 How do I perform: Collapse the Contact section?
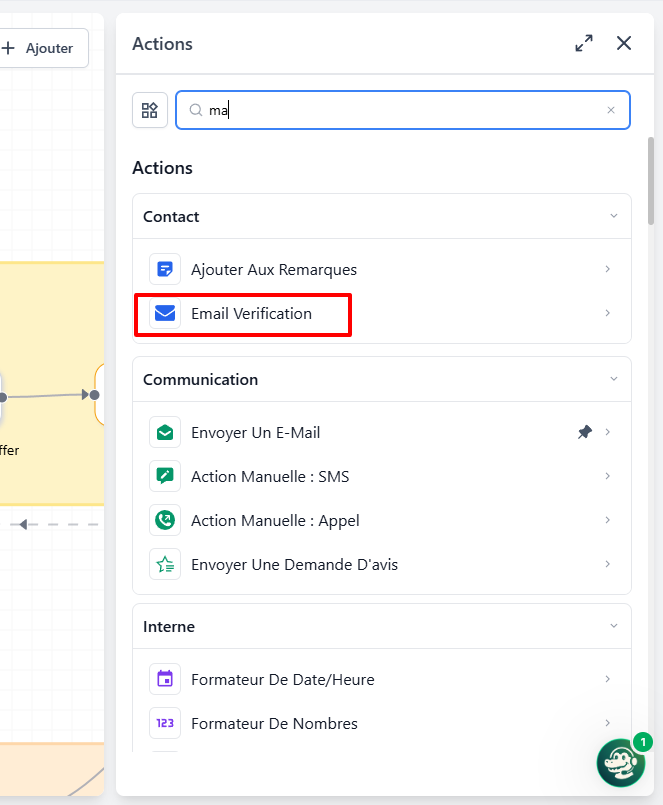(x=614, y=216)
